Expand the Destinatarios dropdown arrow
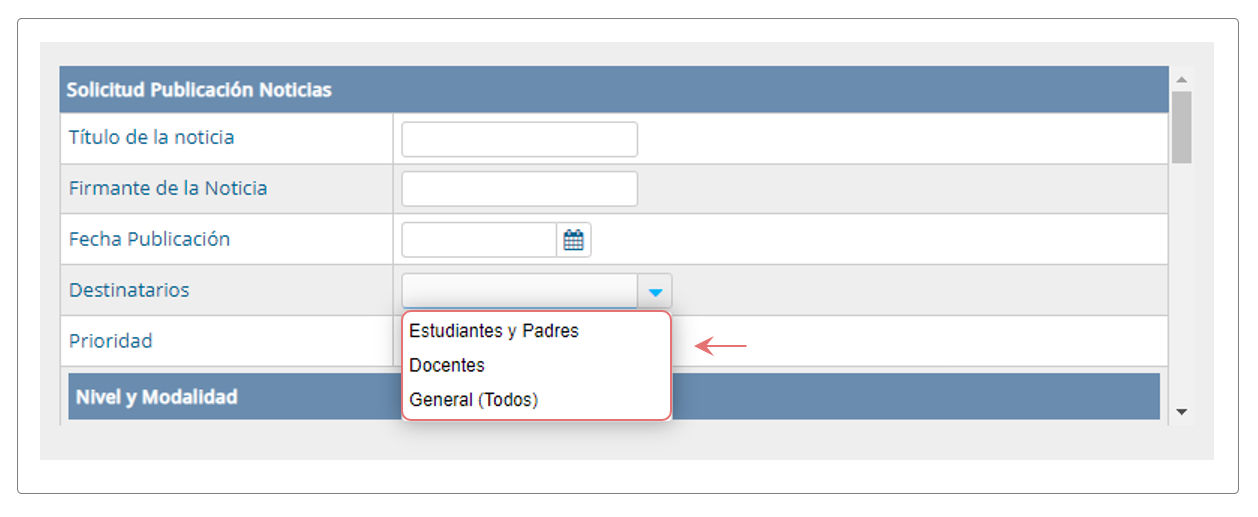 pyautogui.click(x=655, y=291)
